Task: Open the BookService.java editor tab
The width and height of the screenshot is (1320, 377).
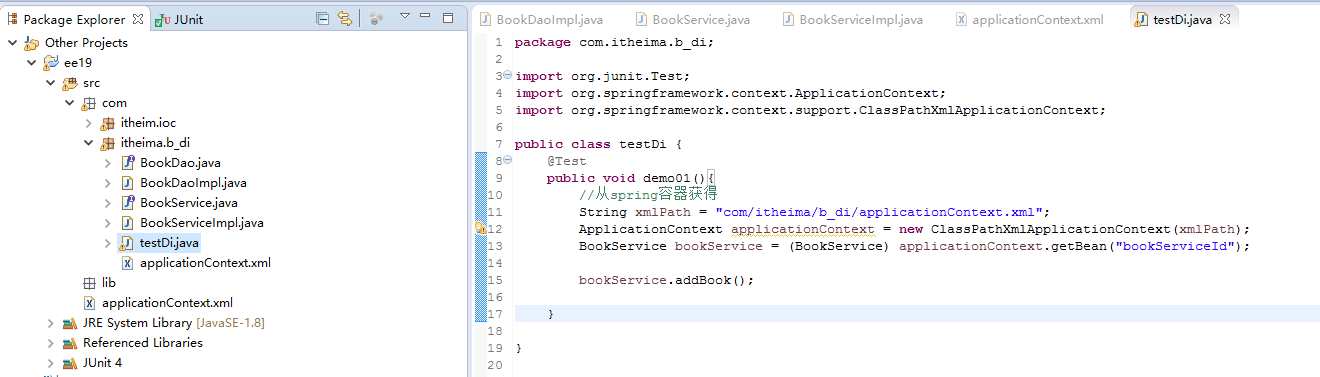Action: pyautogui.click(x=692, y=19)
